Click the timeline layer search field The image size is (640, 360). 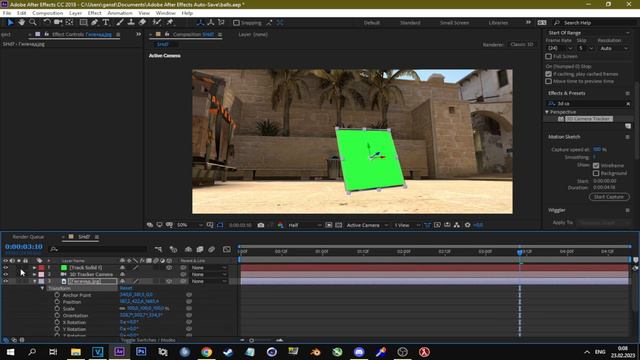[98, 249]
